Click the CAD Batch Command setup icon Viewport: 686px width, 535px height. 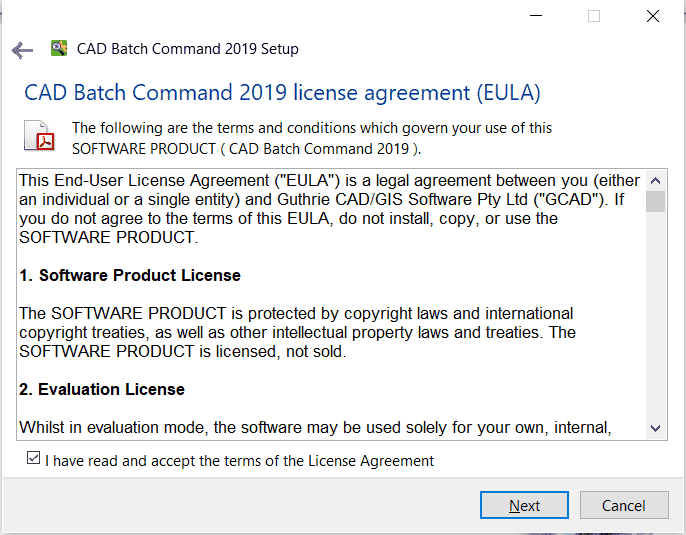[59, 48]
